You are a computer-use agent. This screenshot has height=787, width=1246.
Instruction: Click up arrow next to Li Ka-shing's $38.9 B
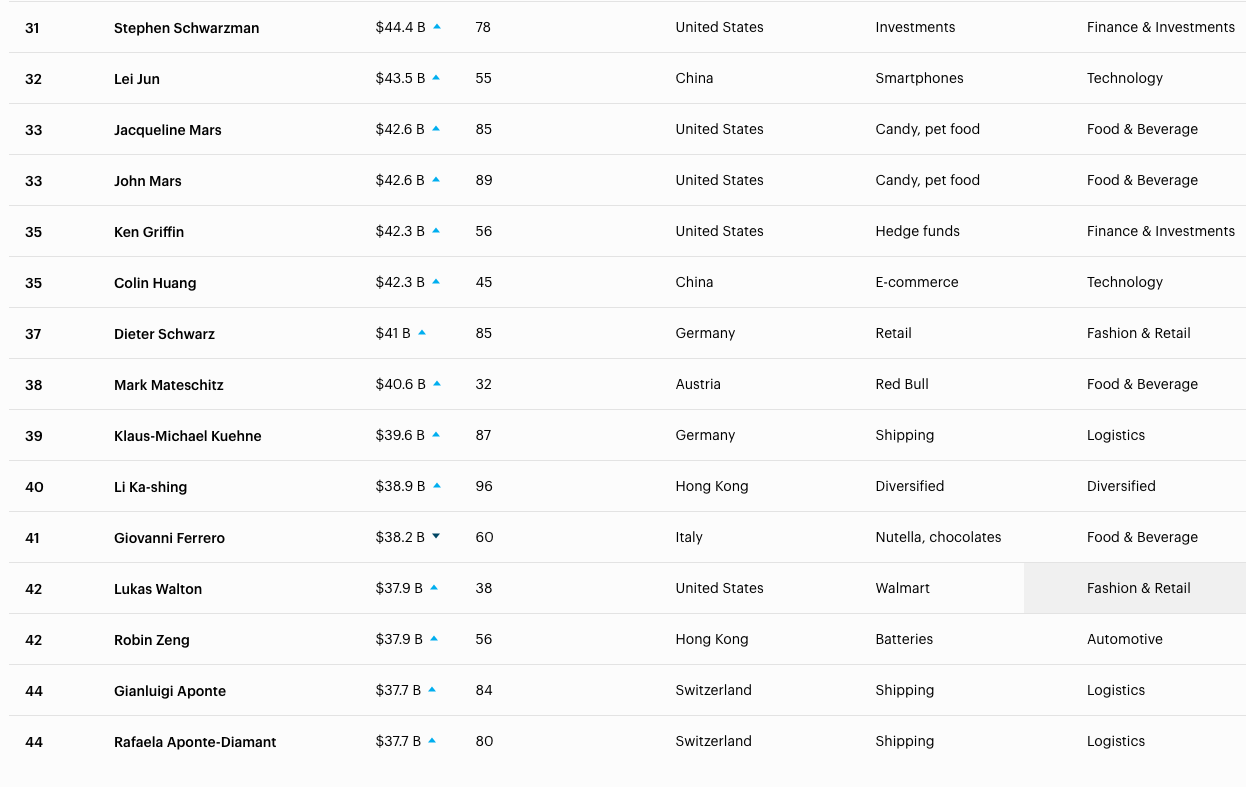[437, 486]
